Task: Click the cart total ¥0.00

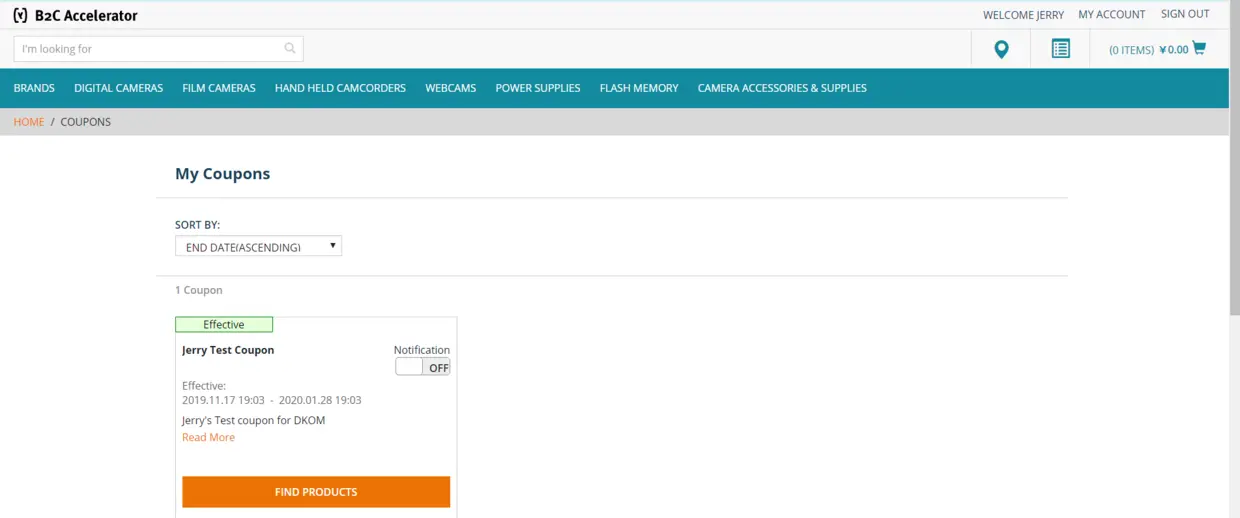Action: [1173, 49]
